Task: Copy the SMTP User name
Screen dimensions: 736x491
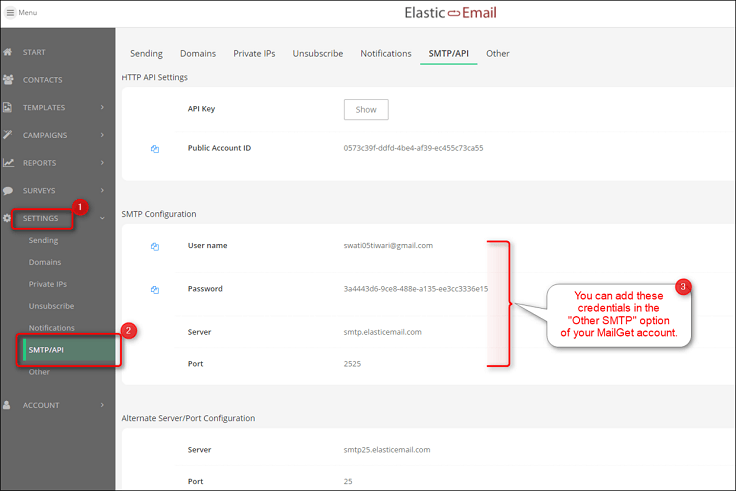Action: (155, 246)
